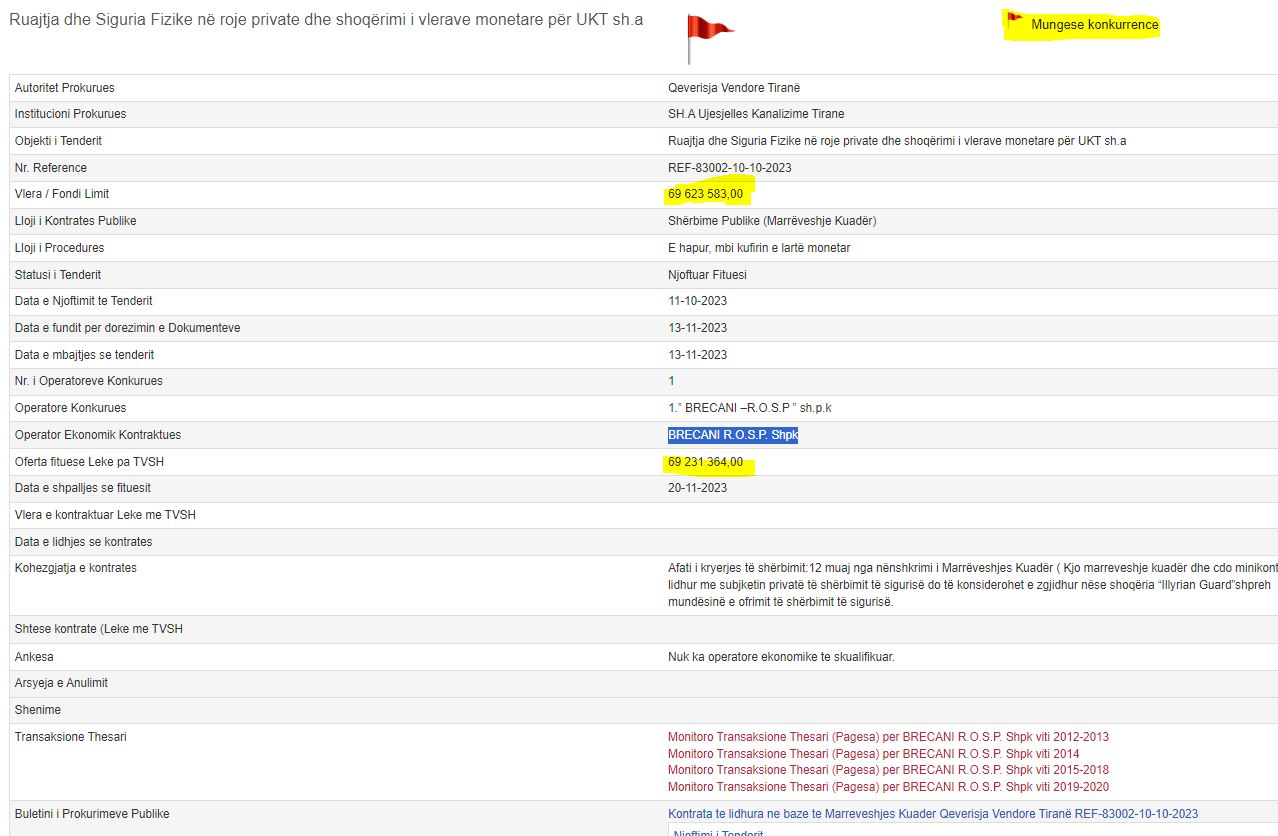Open the Kontrata te lidhura bulletin link
This screenshot has width=1278, height=836.
pos(932,814)
